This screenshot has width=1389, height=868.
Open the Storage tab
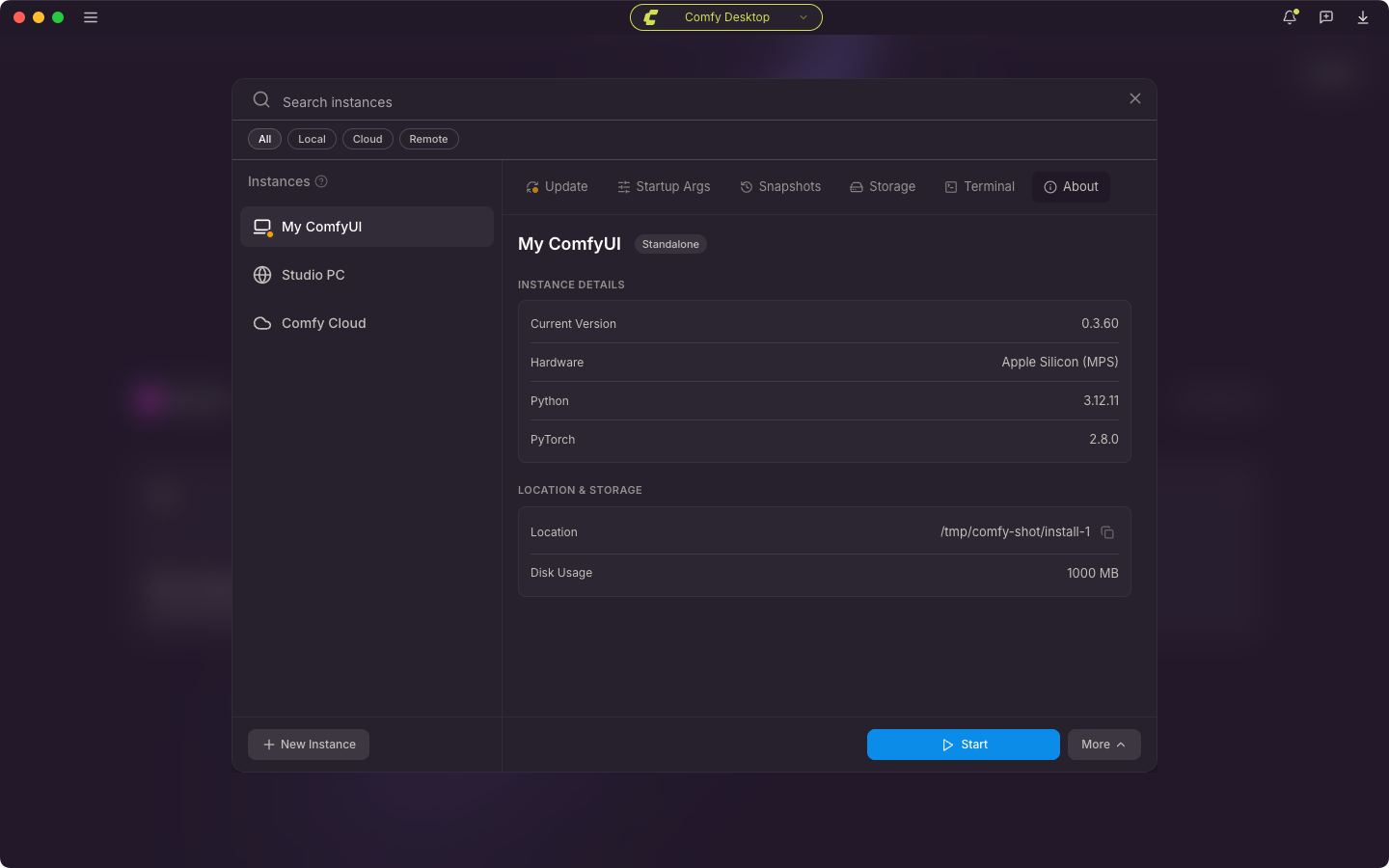coord(883,187)
